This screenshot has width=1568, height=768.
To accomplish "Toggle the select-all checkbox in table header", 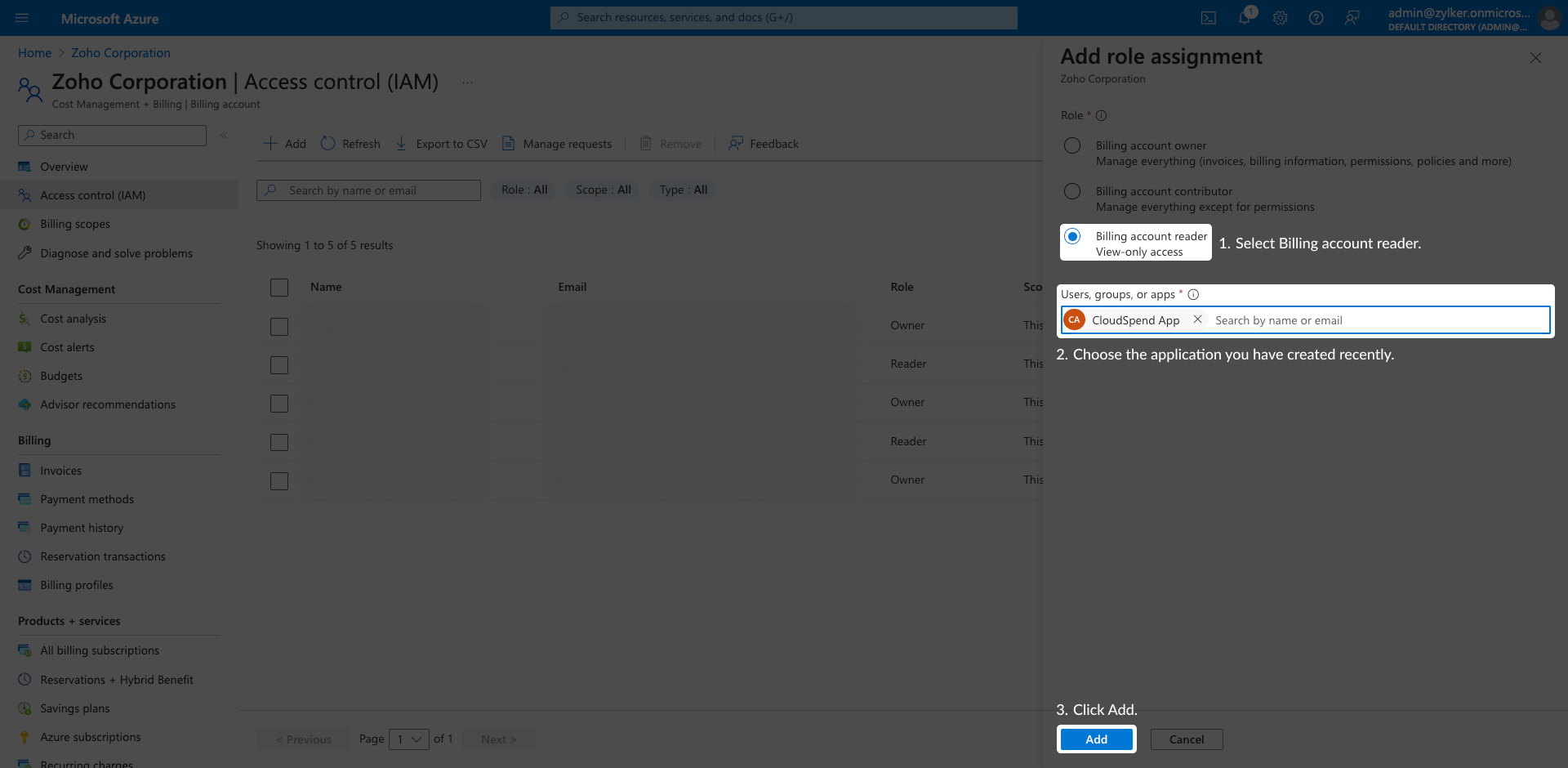I will pyautogui.click(x=279, y=288).
